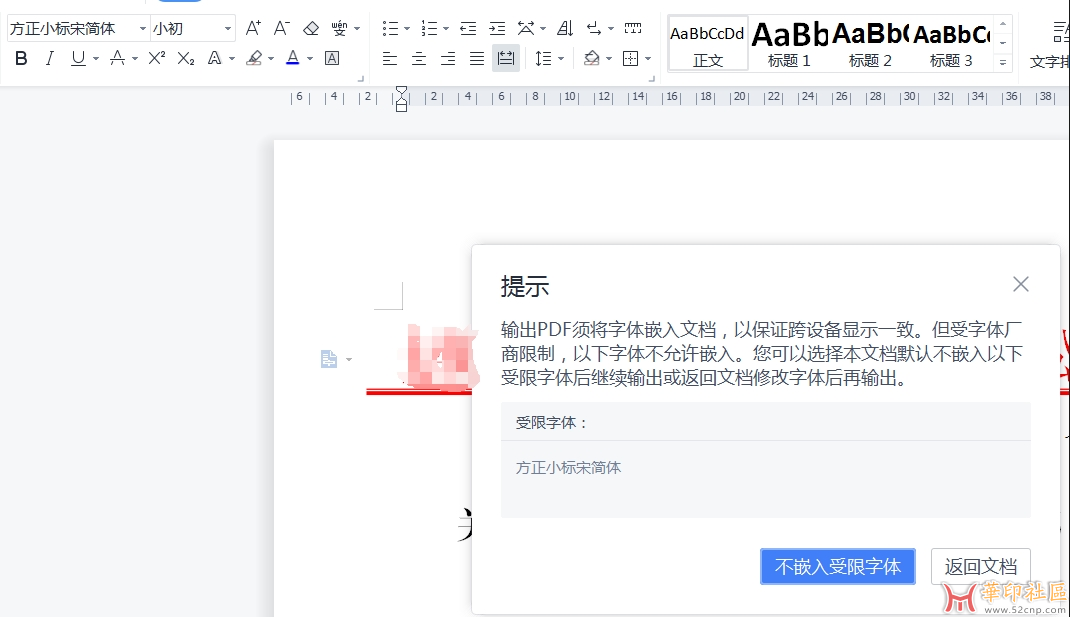Insert numbered list
This screenshot has height=617, width=1070.
click(x=429, y=28)
